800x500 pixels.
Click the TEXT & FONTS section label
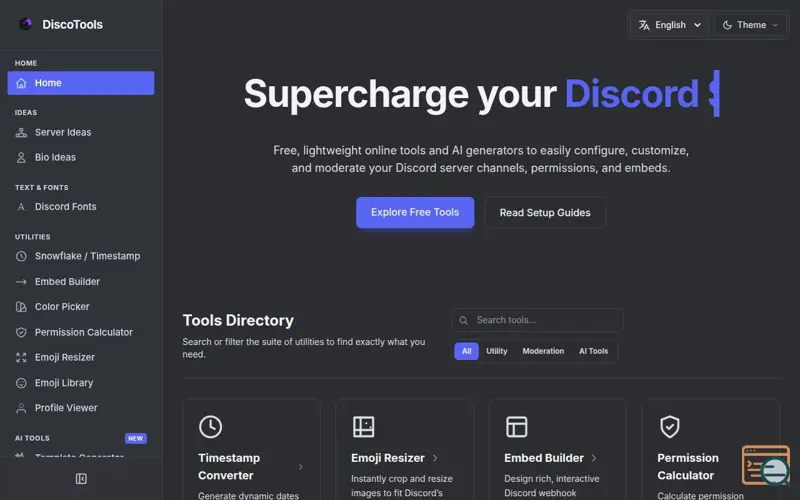coord(42,188)
